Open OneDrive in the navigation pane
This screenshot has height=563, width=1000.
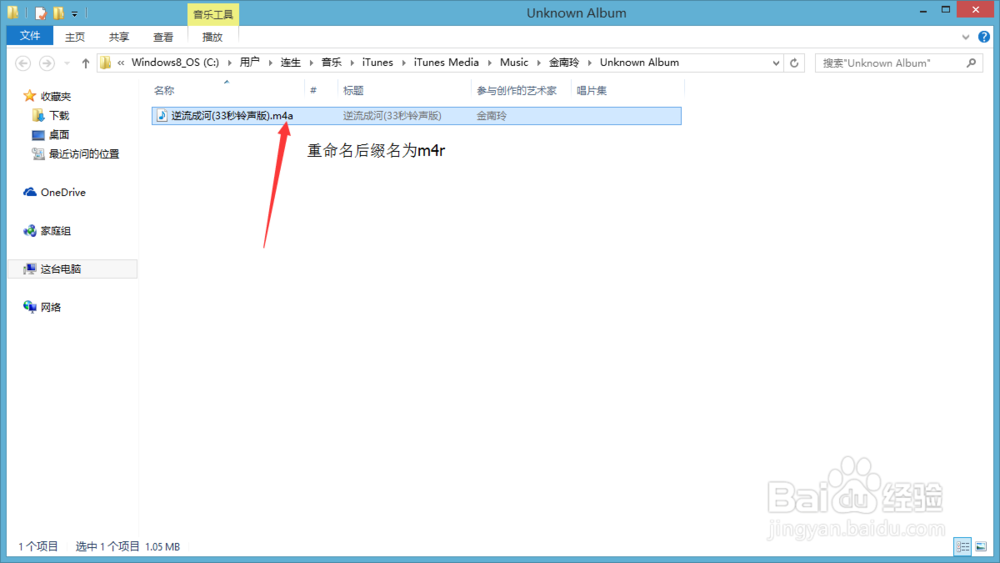(63, 192)
